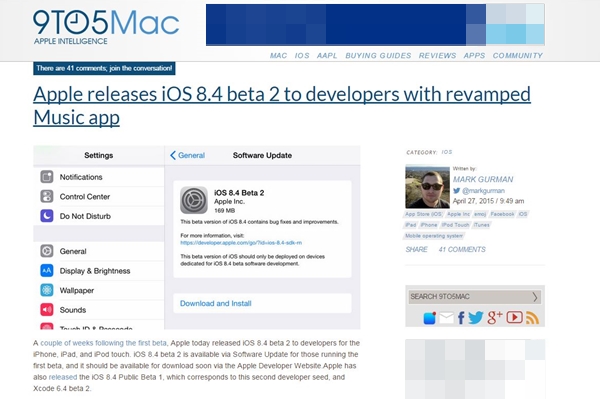Open the article headline about iOS 8.4 beta 2

(x=282, y=105)
